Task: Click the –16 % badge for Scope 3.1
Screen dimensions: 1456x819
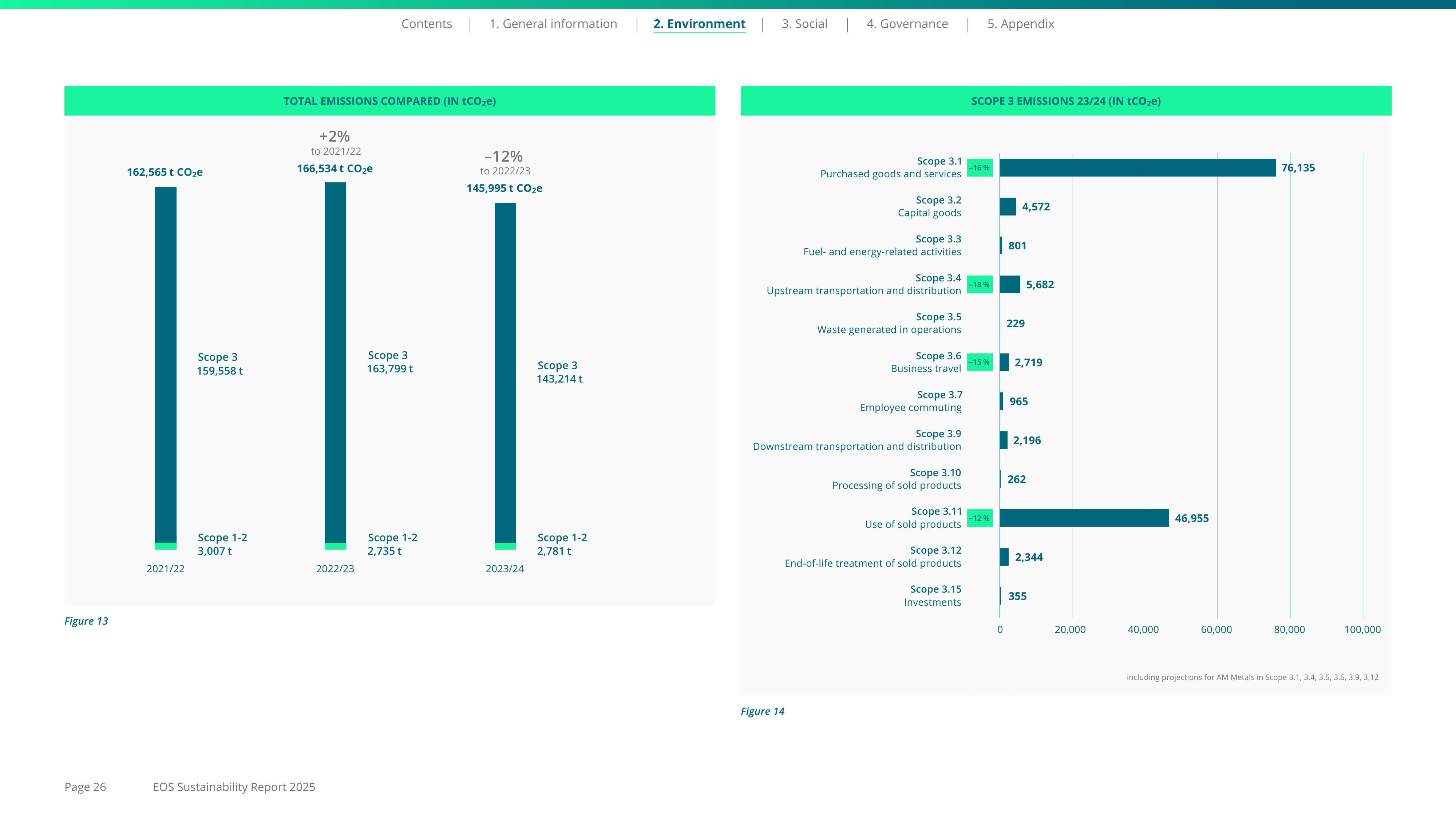Action: (x=980, y=168)
